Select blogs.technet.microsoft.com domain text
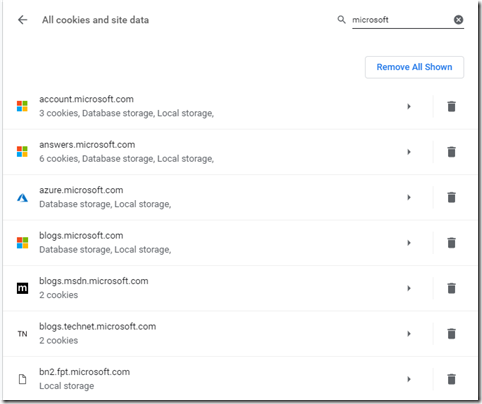The width and height of the screenshot is (482, 404). pyautogui.click(x=97, y=326)
